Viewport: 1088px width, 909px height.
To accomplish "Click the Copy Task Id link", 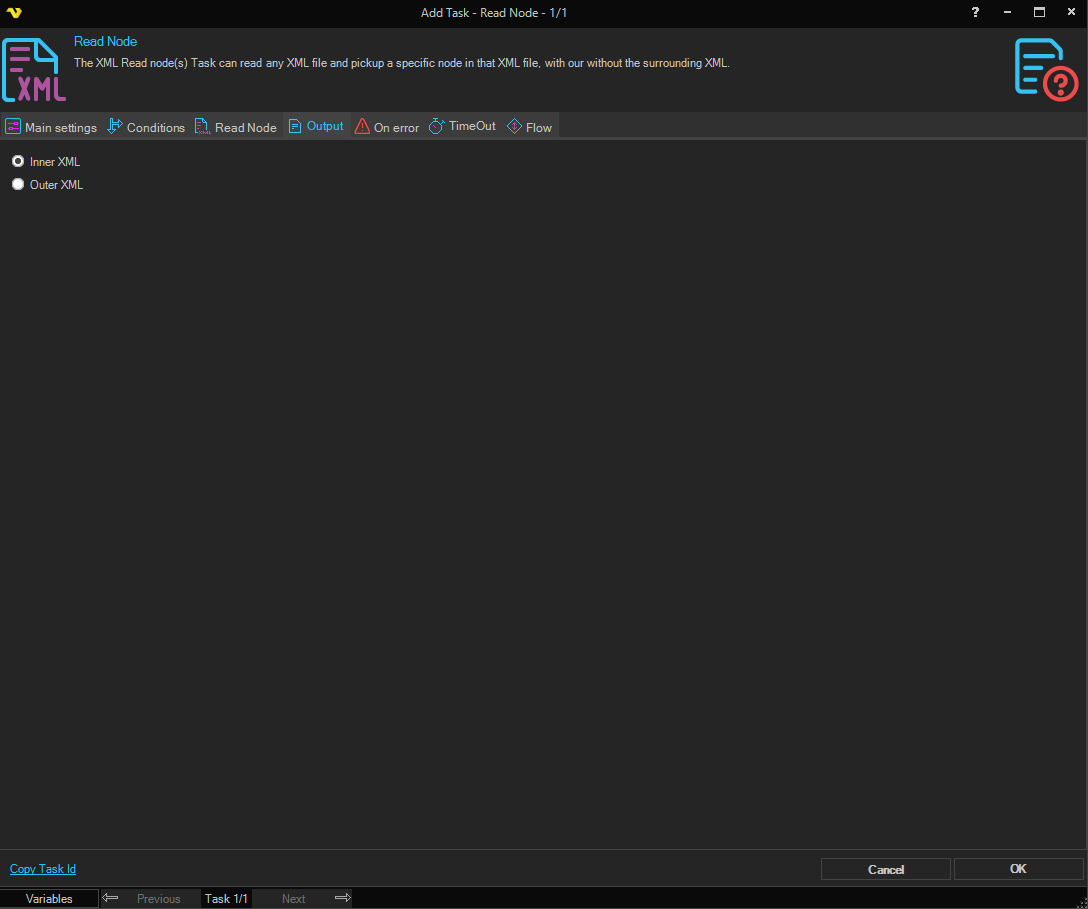I will coord(43,869).
